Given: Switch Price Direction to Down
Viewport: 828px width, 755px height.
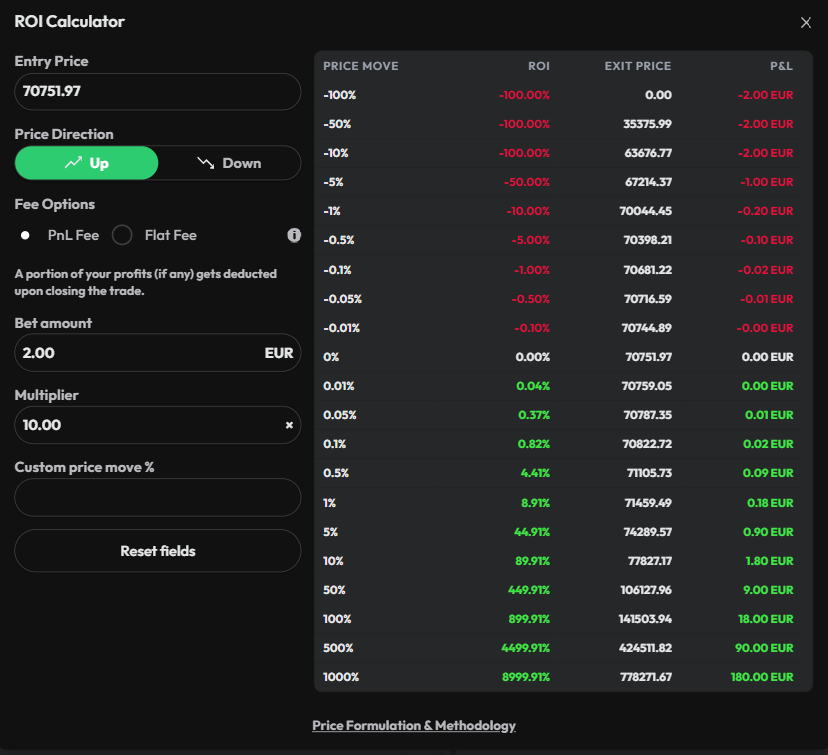Looking at the screenshot, I should click(x=229, y=163).
